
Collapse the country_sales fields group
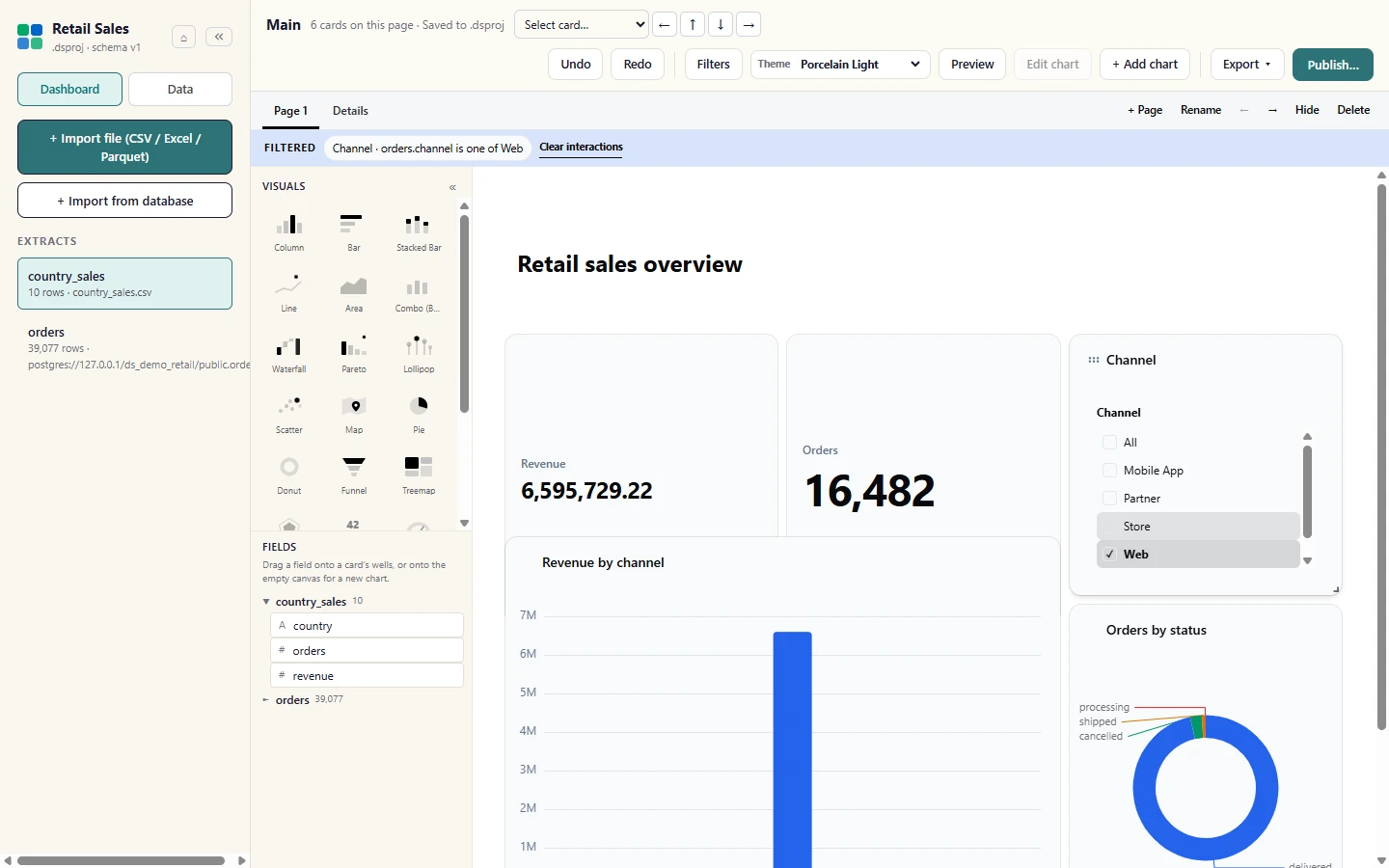(x=266, y=602)
